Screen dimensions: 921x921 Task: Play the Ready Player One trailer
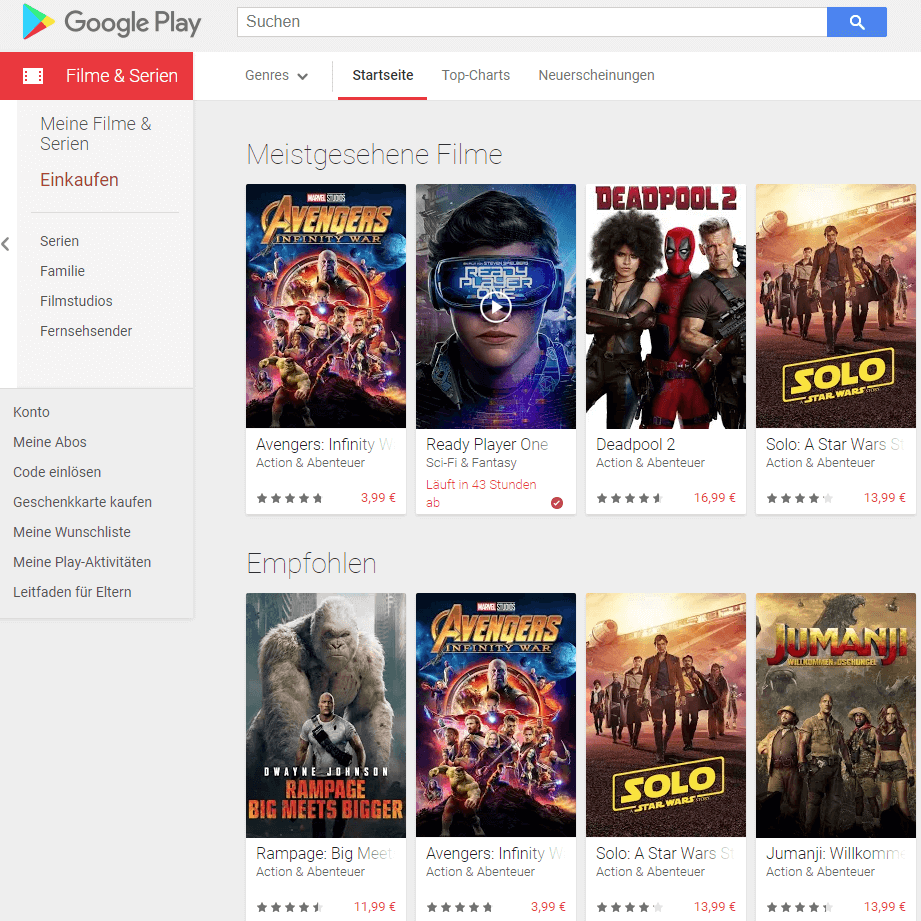[496, 307]
